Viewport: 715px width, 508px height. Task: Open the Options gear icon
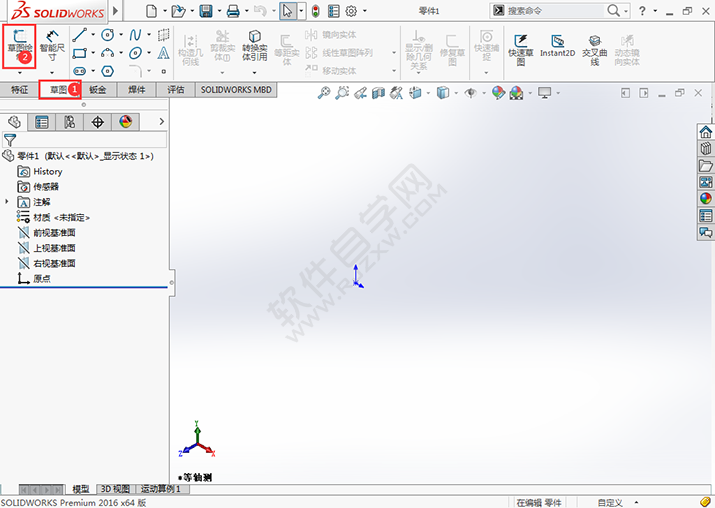point(351,10)
